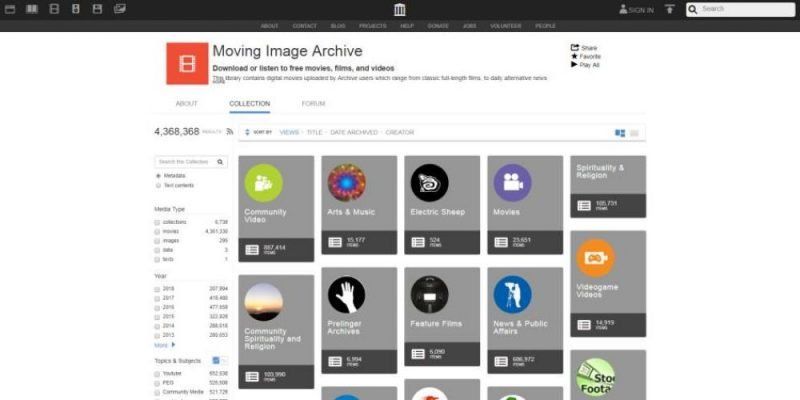Click the Favorite star icon
The height and width of the screenshot is (400, 800).
pyautogui.click(x=574, y=56)
